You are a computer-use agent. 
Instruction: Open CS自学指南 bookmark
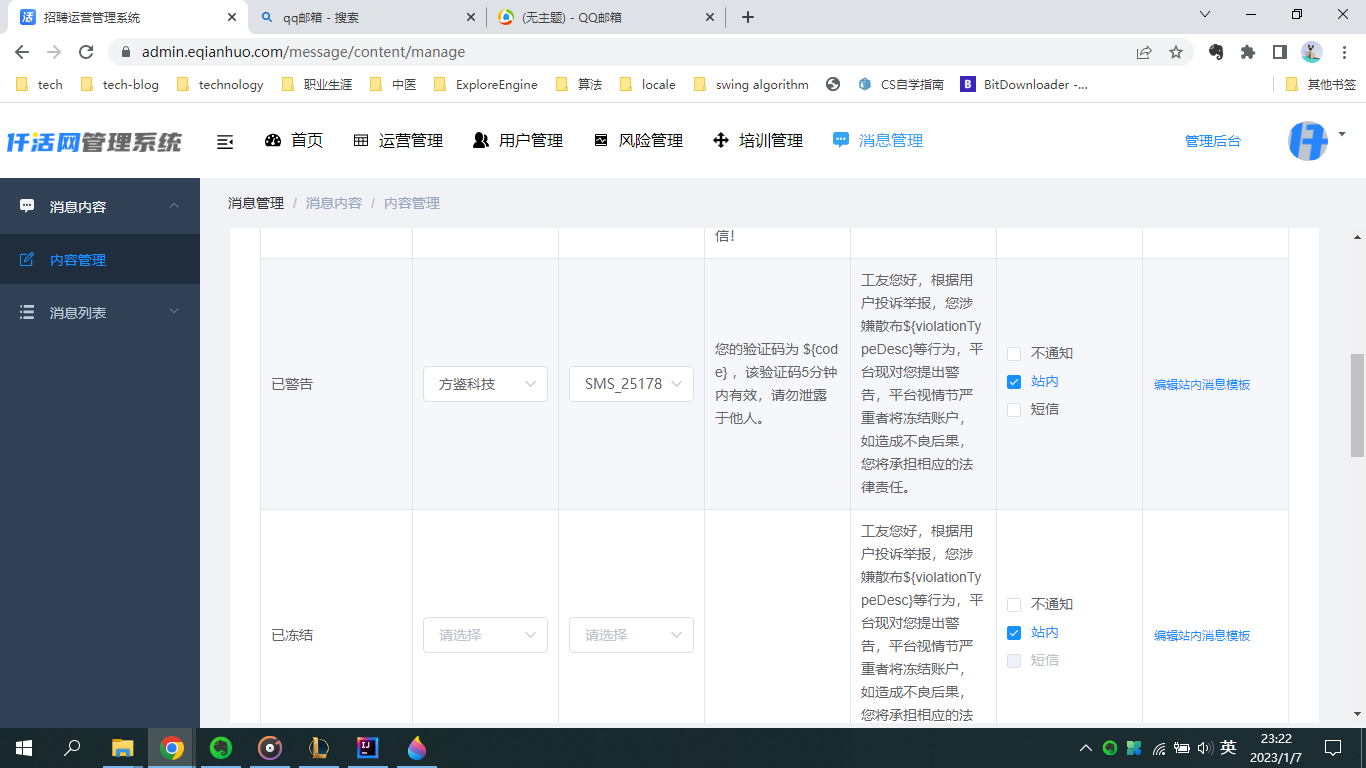pos(901,85)
